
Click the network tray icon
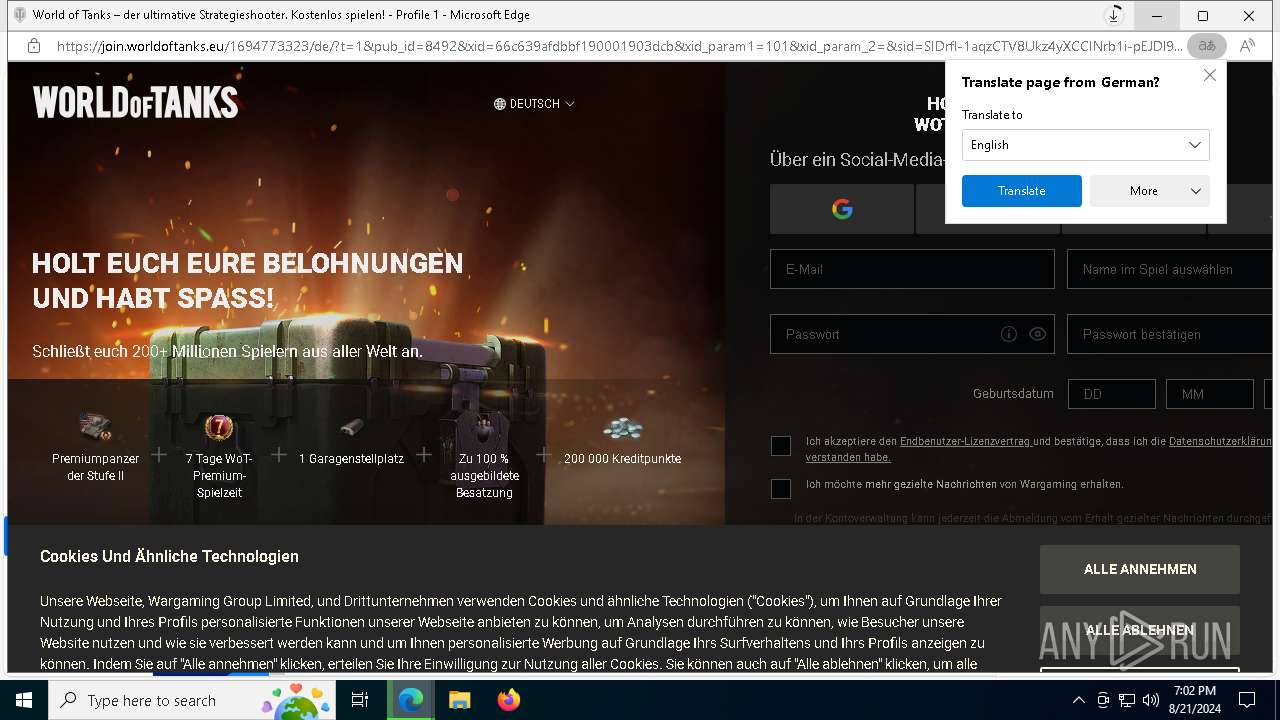tap(1127, 700)
